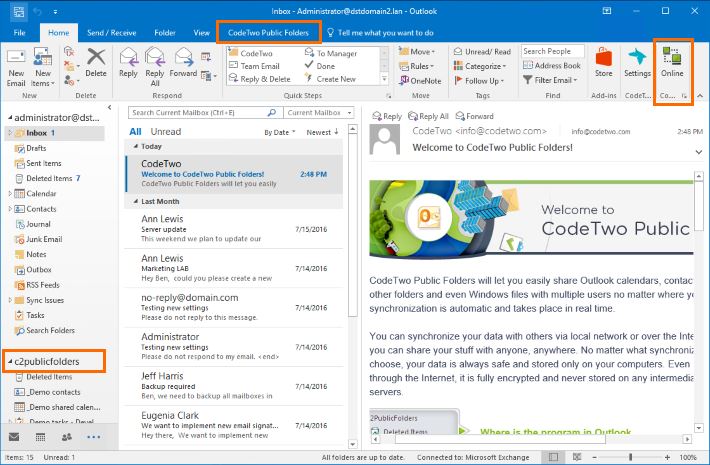Select Create New quick step

point(331,79)
